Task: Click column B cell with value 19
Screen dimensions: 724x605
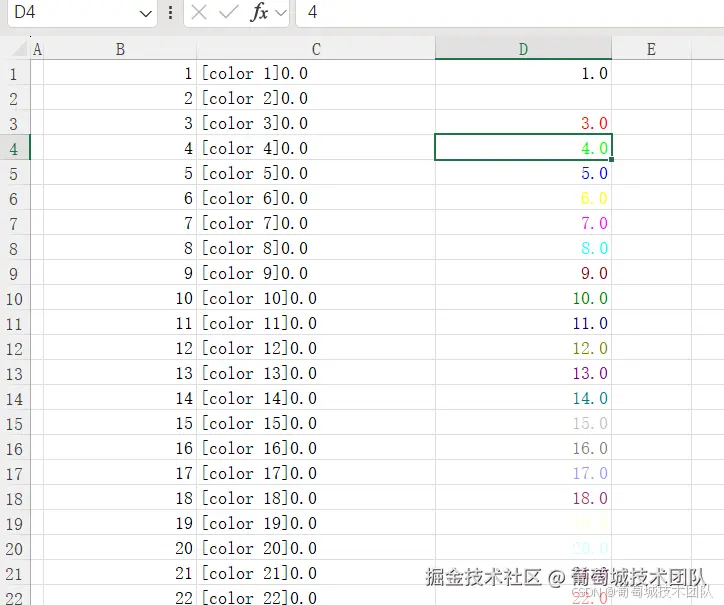Action: click(120, 523)
